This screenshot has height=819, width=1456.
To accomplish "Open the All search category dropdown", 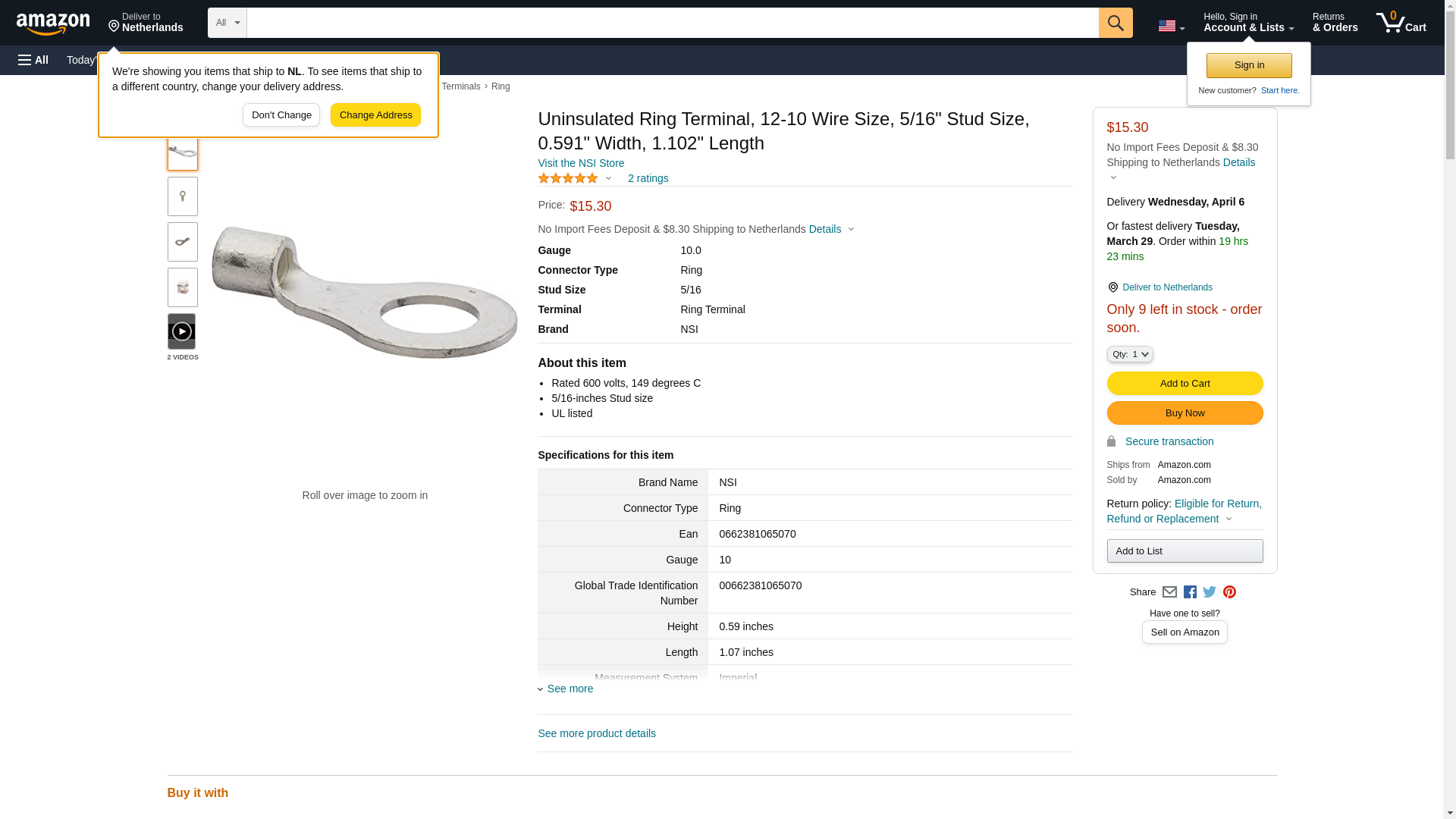I will 227,23.
